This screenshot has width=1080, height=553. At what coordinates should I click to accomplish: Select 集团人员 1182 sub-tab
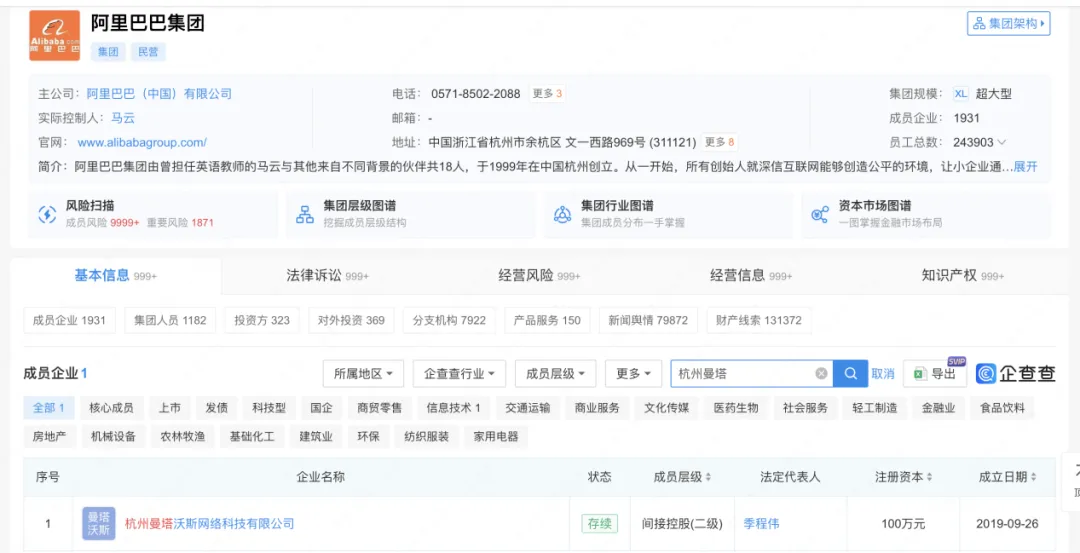point(170,320)
